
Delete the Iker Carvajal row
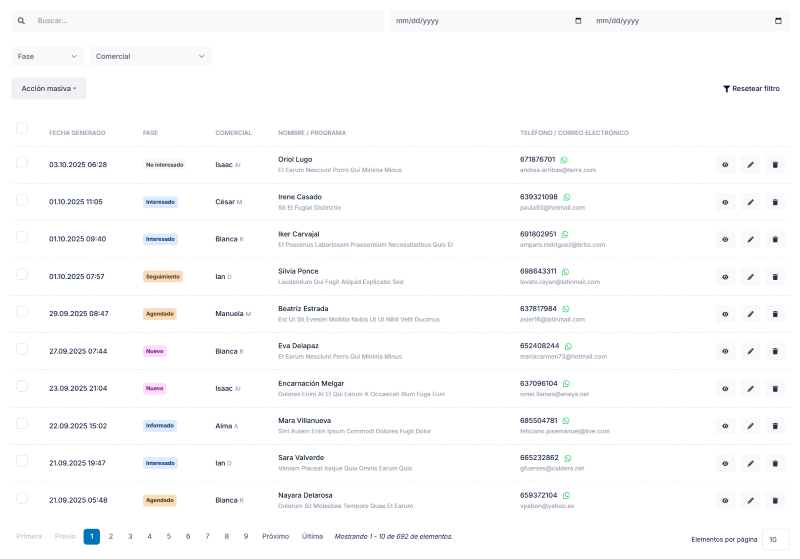pos(774,239)
